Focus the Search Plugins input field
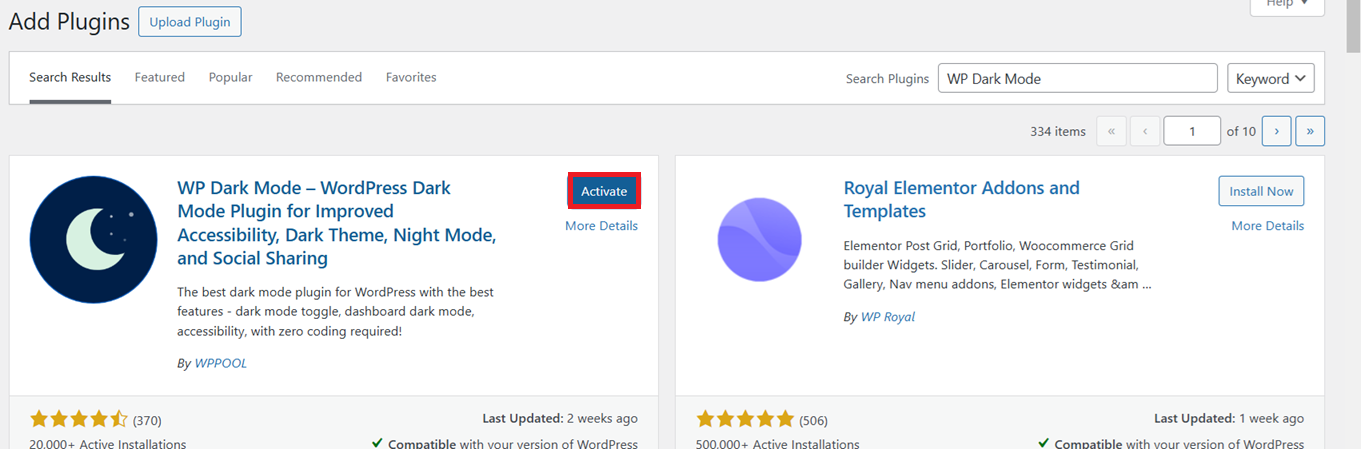This screenshot has width=1361, height=449. click(1077, 78)
